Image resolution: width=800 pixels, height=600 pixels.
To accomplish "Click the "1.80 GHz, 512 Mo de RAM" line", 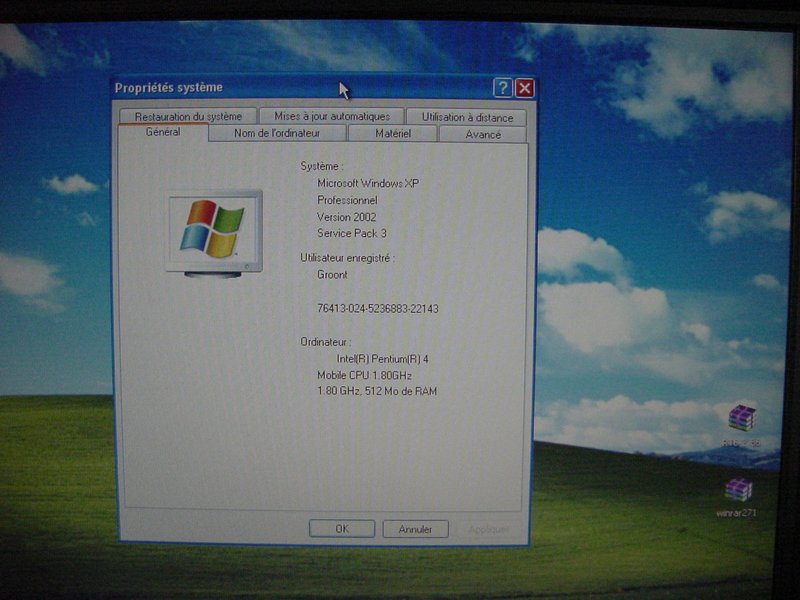I will tap(377, 391).
